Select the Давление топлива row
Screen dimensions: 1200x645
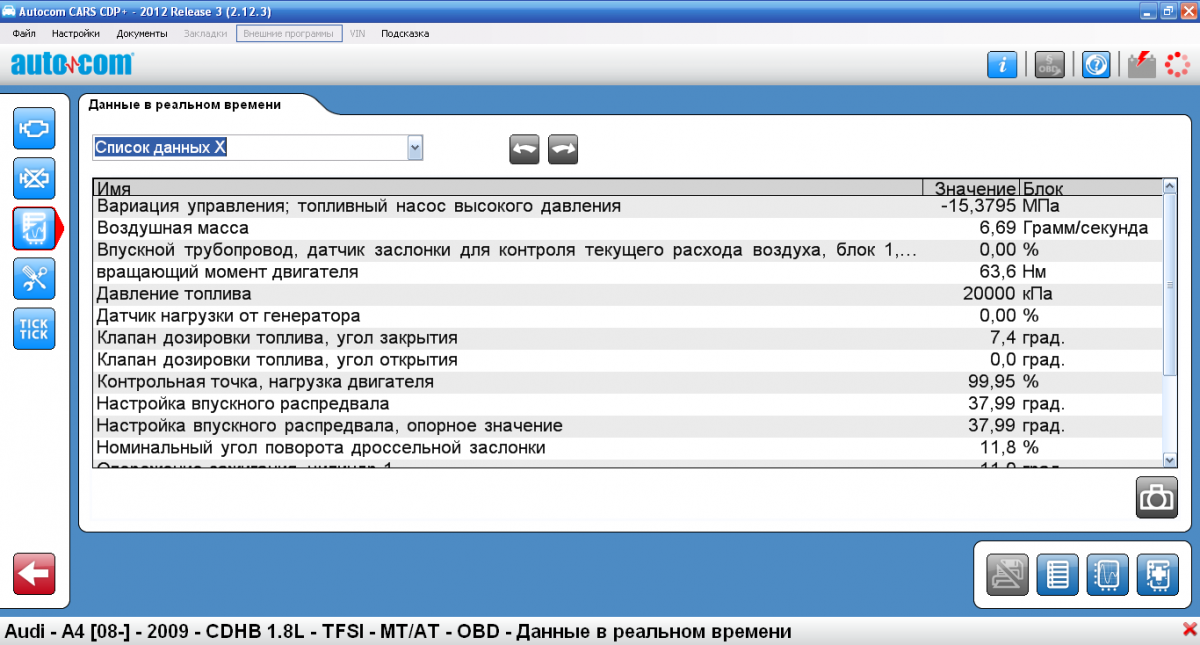[628, 294]
